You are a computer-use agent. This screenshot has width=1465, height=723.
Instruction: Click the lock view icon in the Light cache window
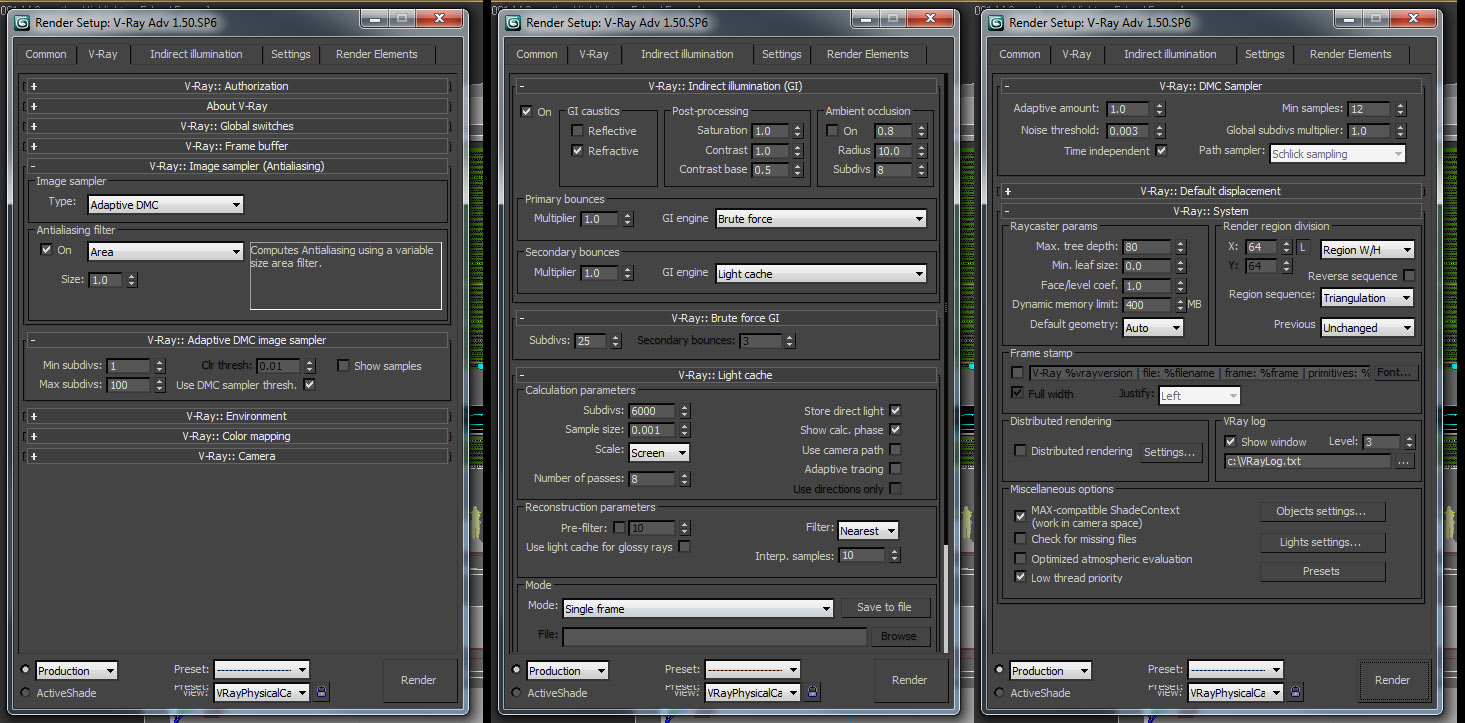tap(813, 691)
